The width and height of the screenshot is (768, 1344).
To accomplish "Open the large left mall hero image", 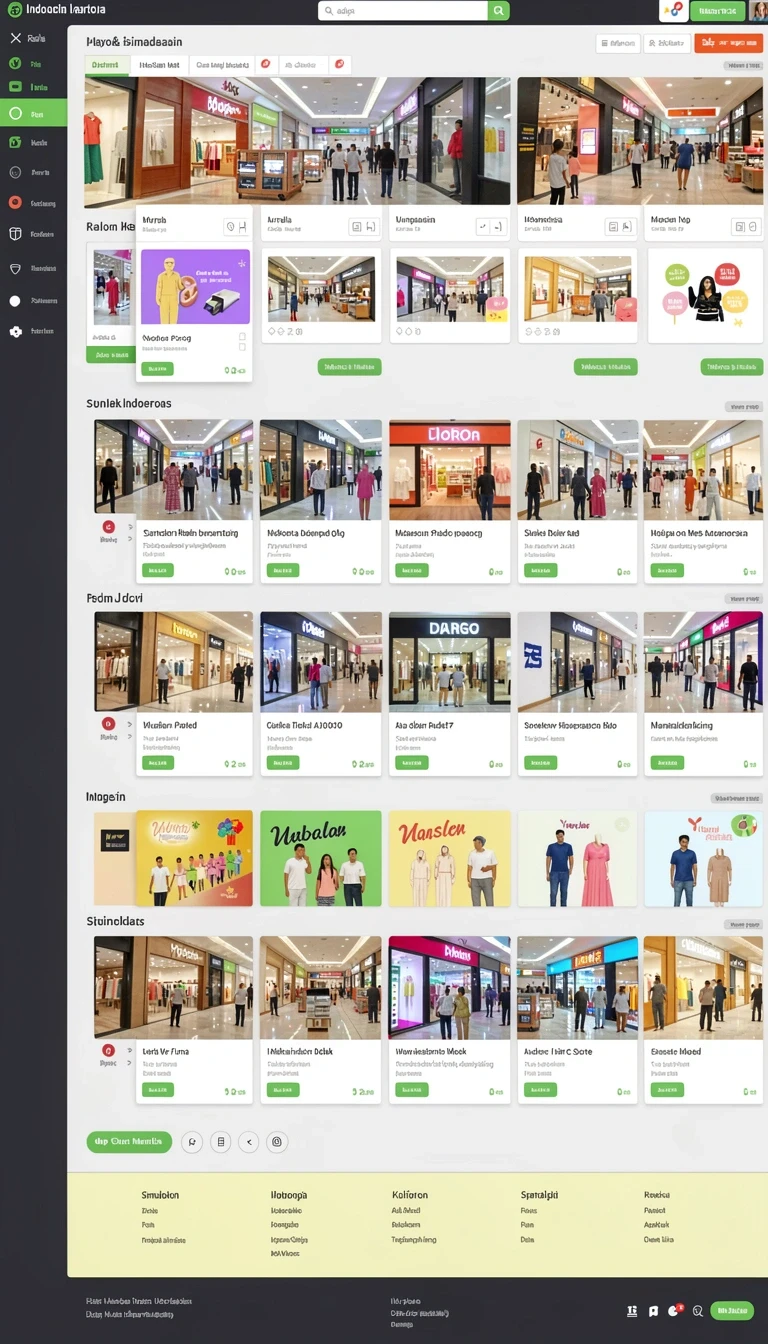I will tap(298, 141).
